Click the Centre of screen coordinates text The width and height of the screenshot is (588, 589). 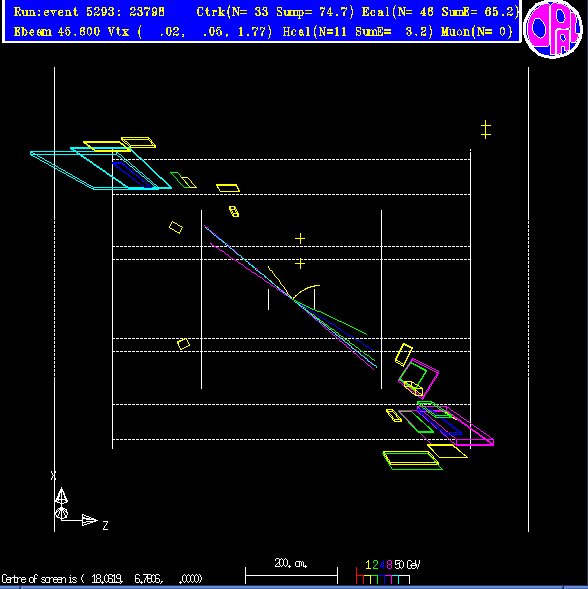101,578
